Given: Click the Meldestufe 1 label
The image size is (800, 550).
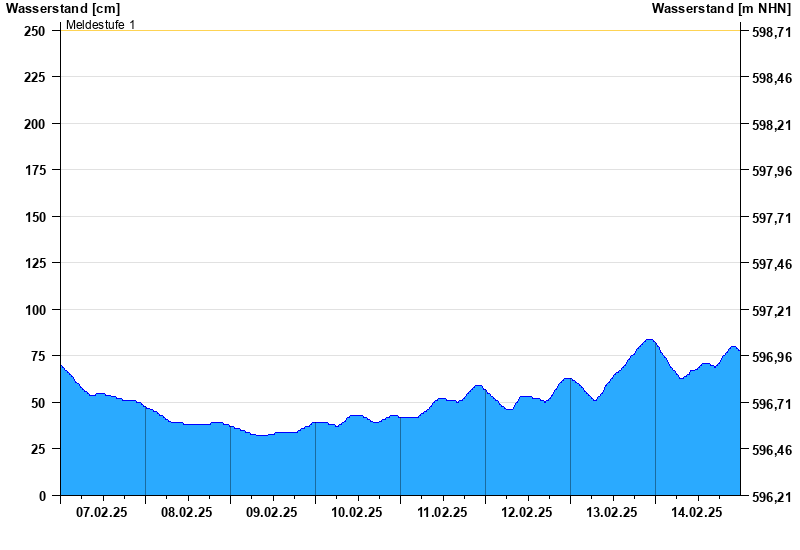Looking at the screenshot, I should click(x=100, y=24).
